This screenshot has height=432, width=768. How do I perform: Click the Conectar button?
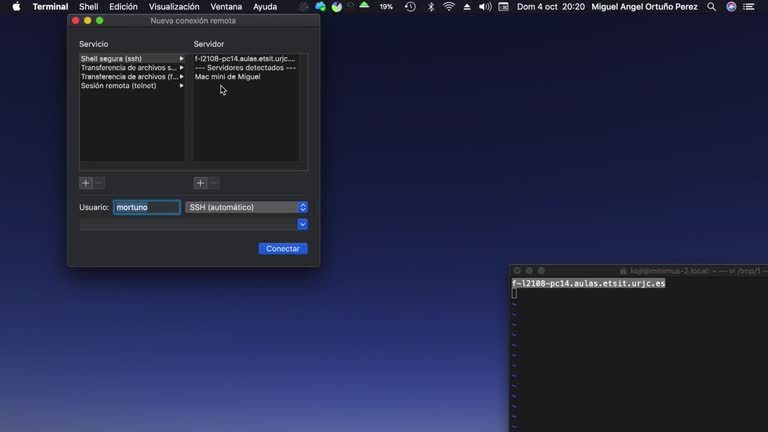click(283, 249)
